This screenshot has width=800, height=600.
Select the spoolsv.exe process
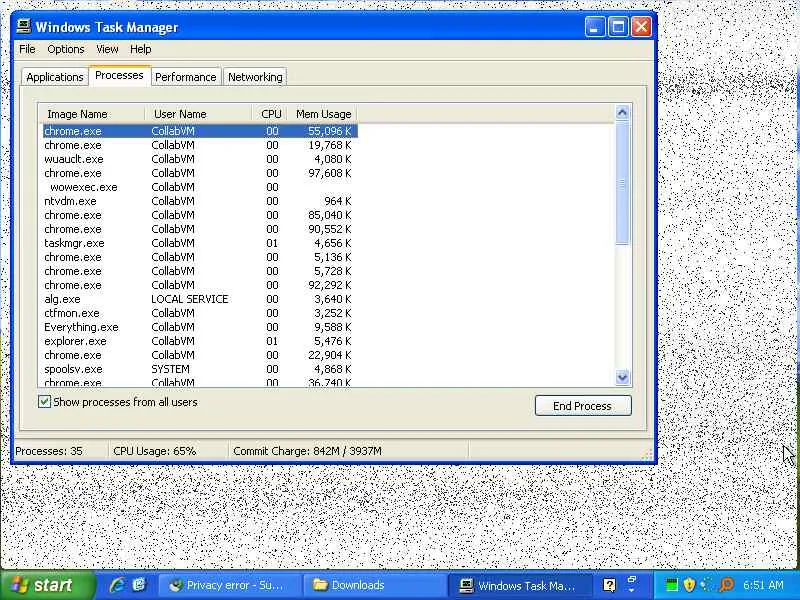[x=200, y=369]
